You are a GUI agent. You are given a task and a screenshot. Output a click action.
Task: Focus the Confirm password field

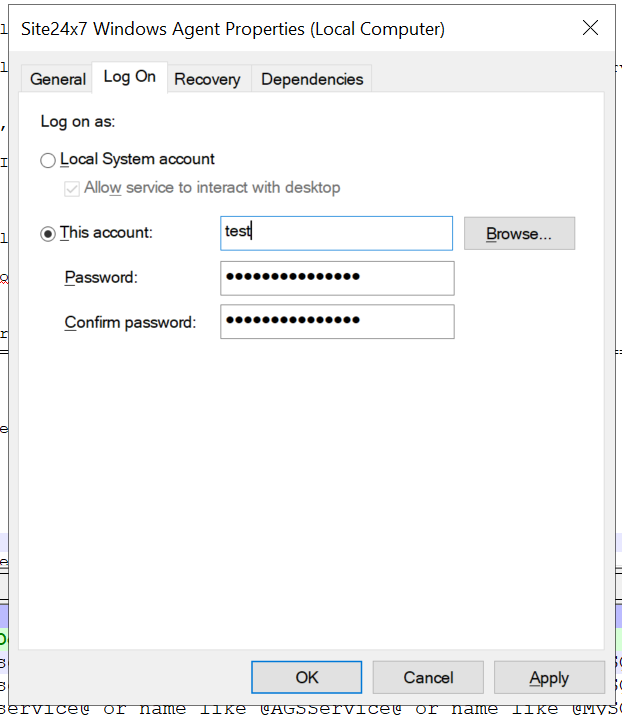(x=337, y=321)
